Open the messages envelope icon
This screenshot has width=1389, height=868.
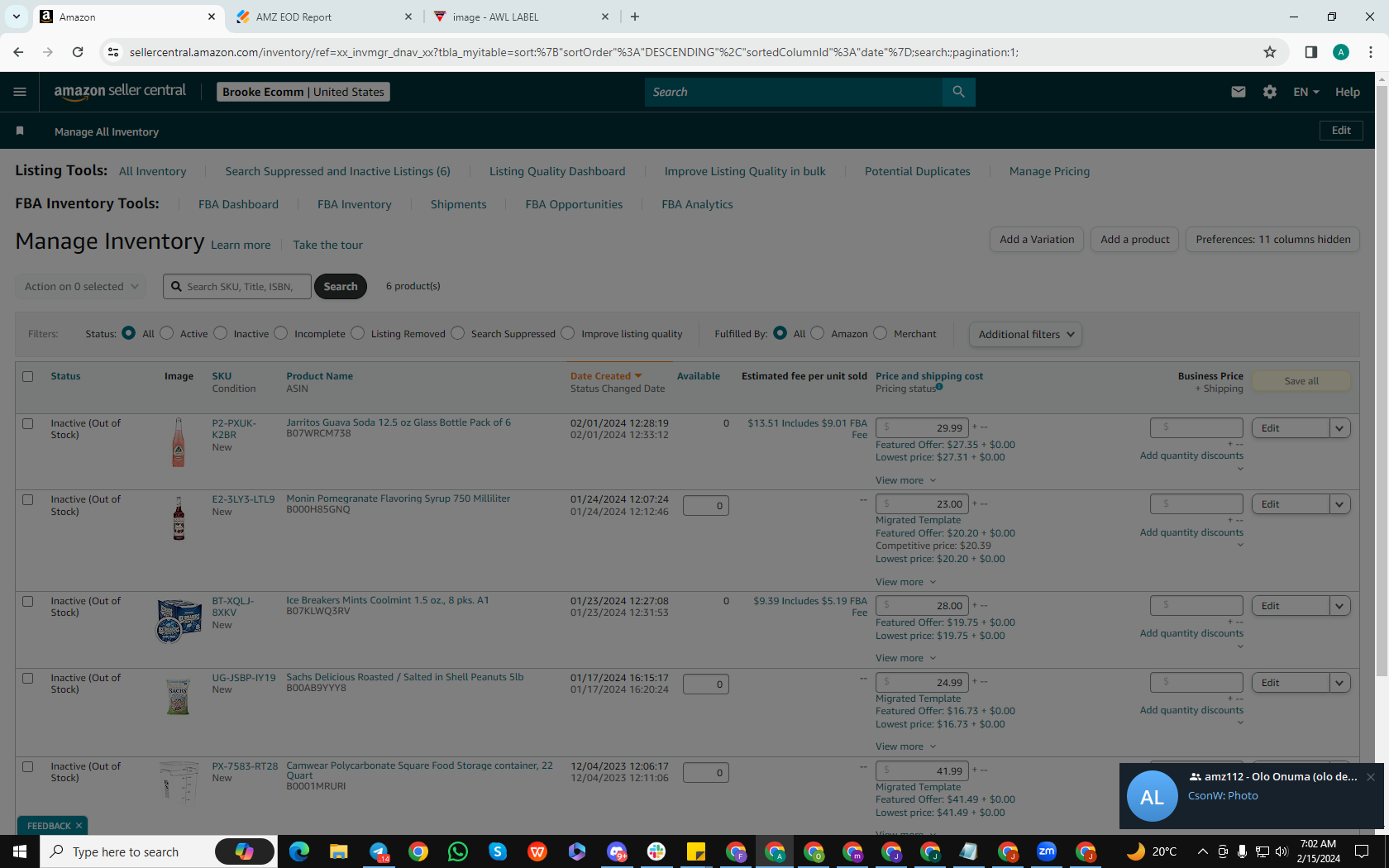pyautogui.click(x=1238, y=92)
